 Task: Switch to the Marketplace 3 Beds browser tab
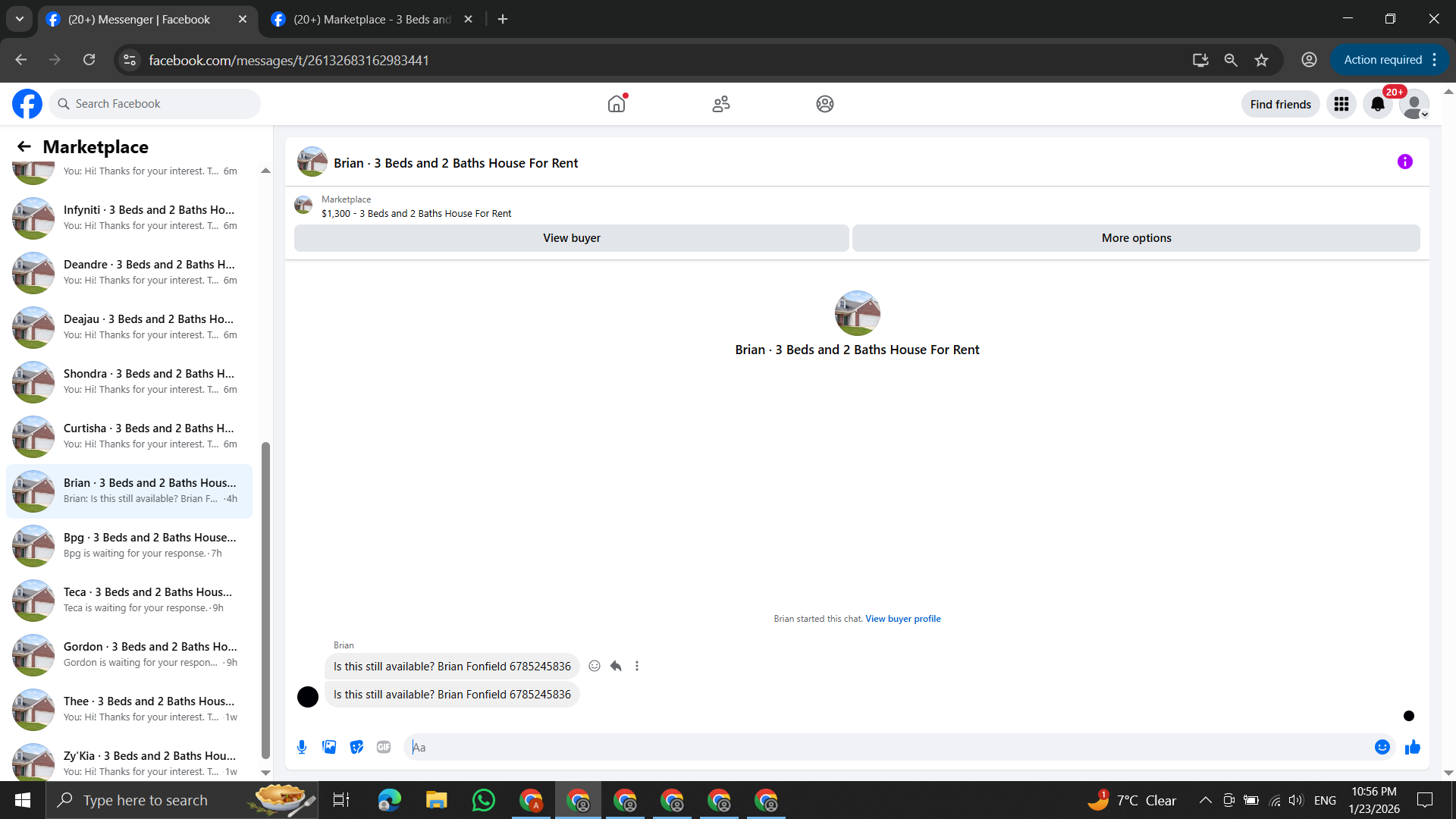point(372,19)
